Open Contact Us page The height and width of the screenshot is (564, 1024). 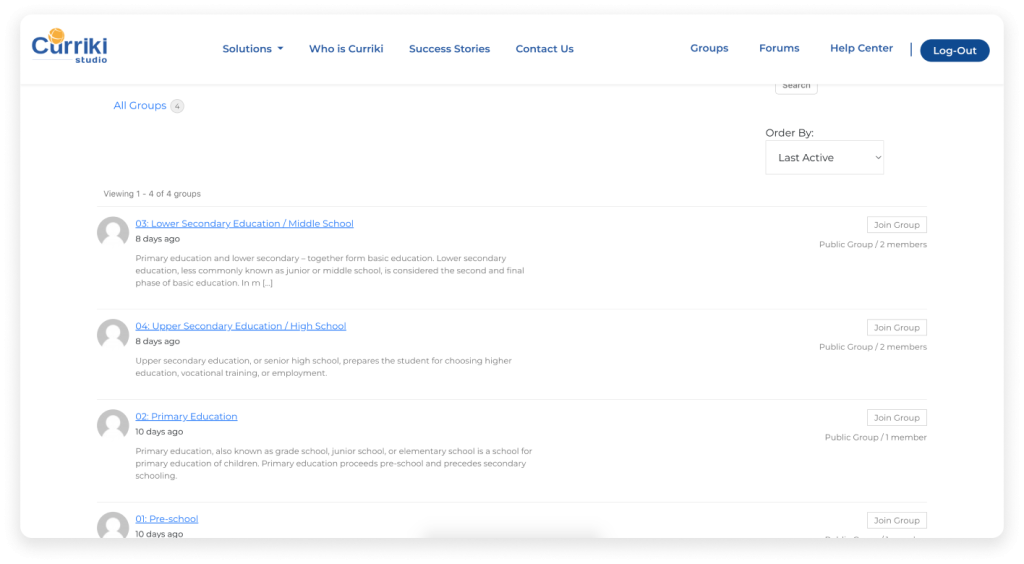point(545,49)
